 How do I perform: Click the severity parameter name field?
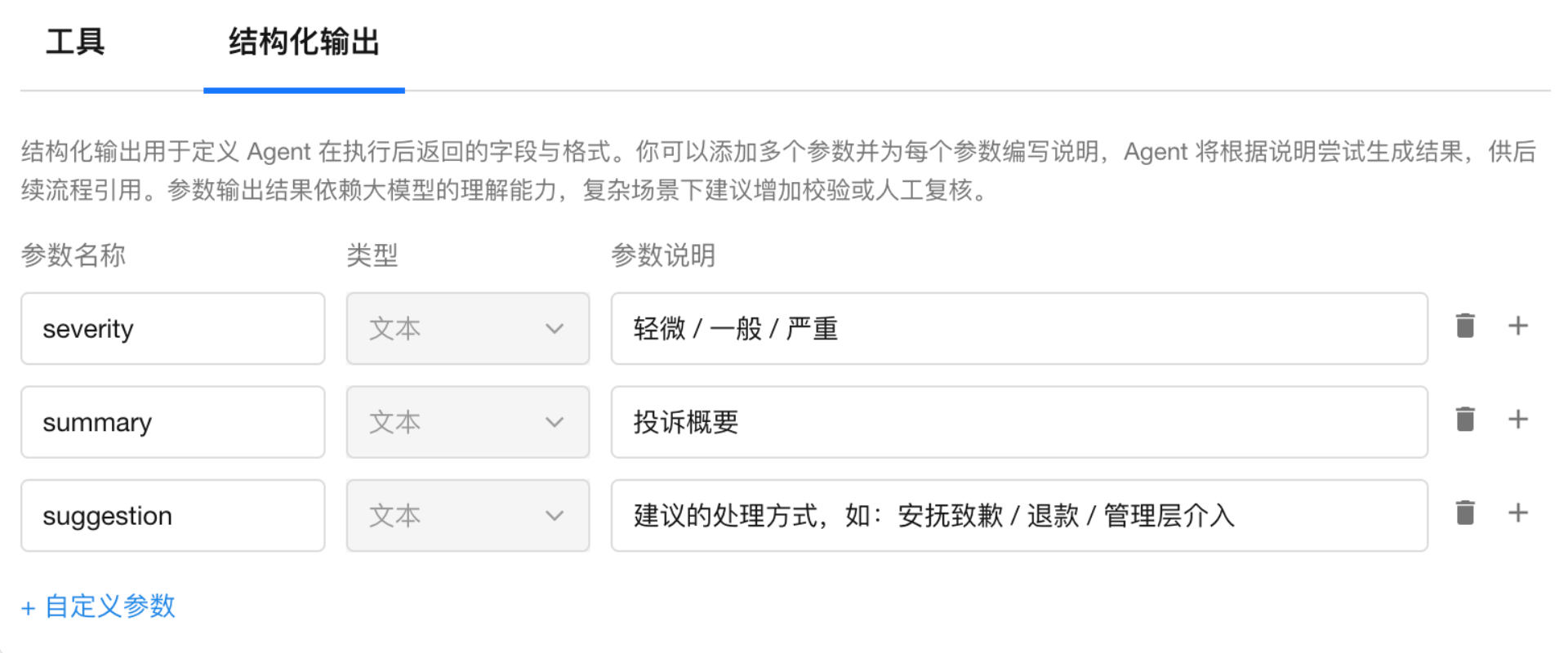coord(172,328)
